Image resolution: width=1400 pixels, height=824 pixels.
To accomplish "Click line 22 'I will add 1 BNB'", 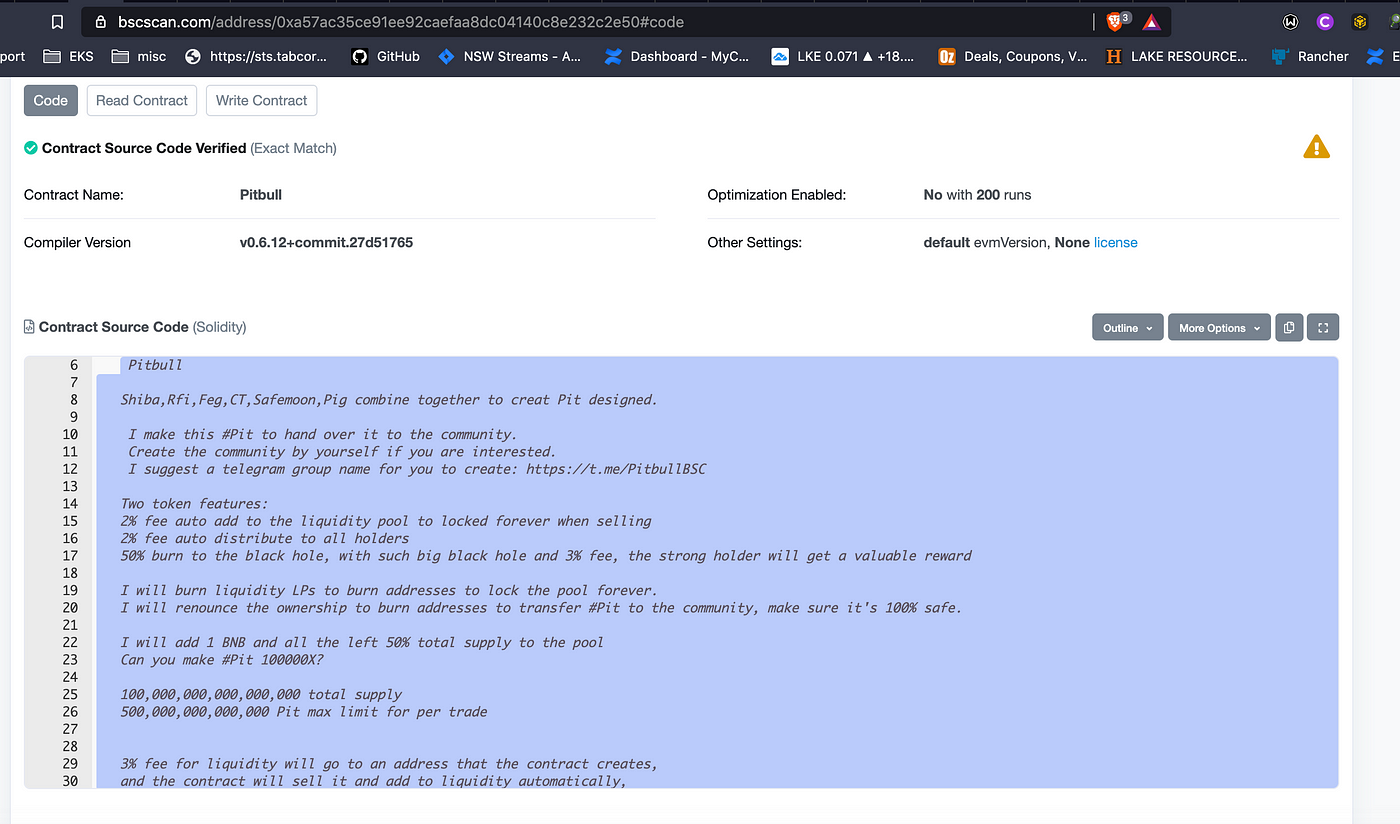I will 362,642.
